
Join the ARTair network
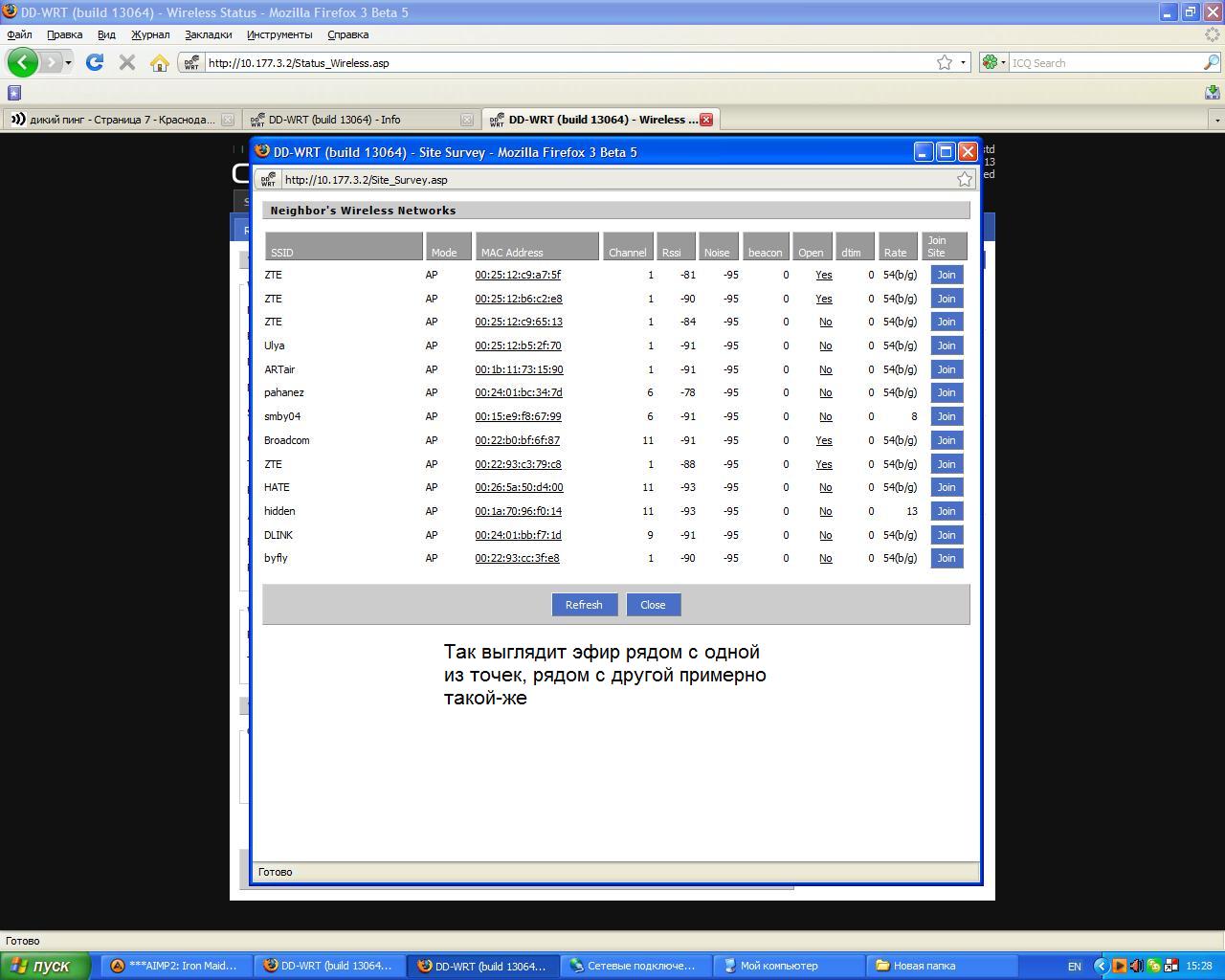pyautogui.click(x=947, y=369)
